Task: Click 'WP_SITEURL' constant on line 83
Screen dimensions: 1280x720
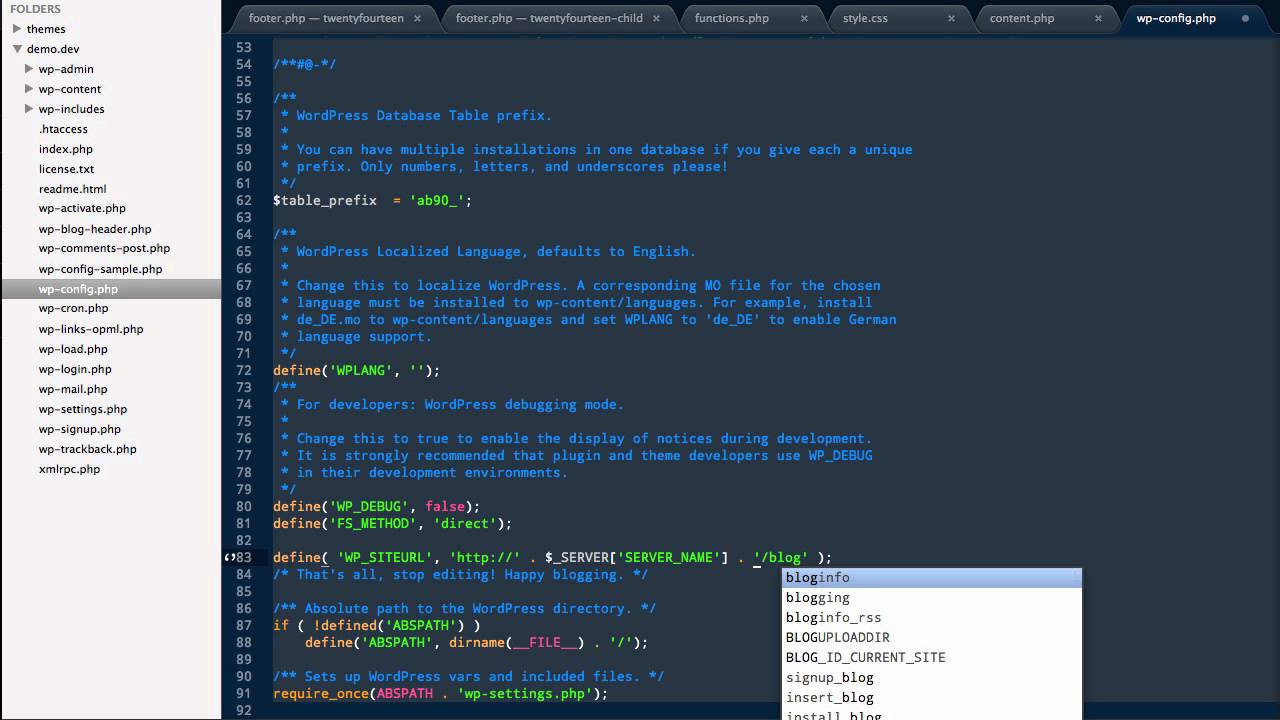Action: (x=385, y=557)
